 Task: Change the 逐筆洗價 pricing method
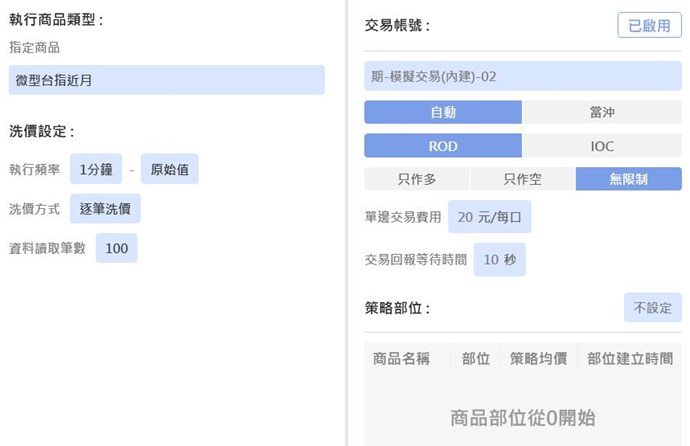click(105, 208)
